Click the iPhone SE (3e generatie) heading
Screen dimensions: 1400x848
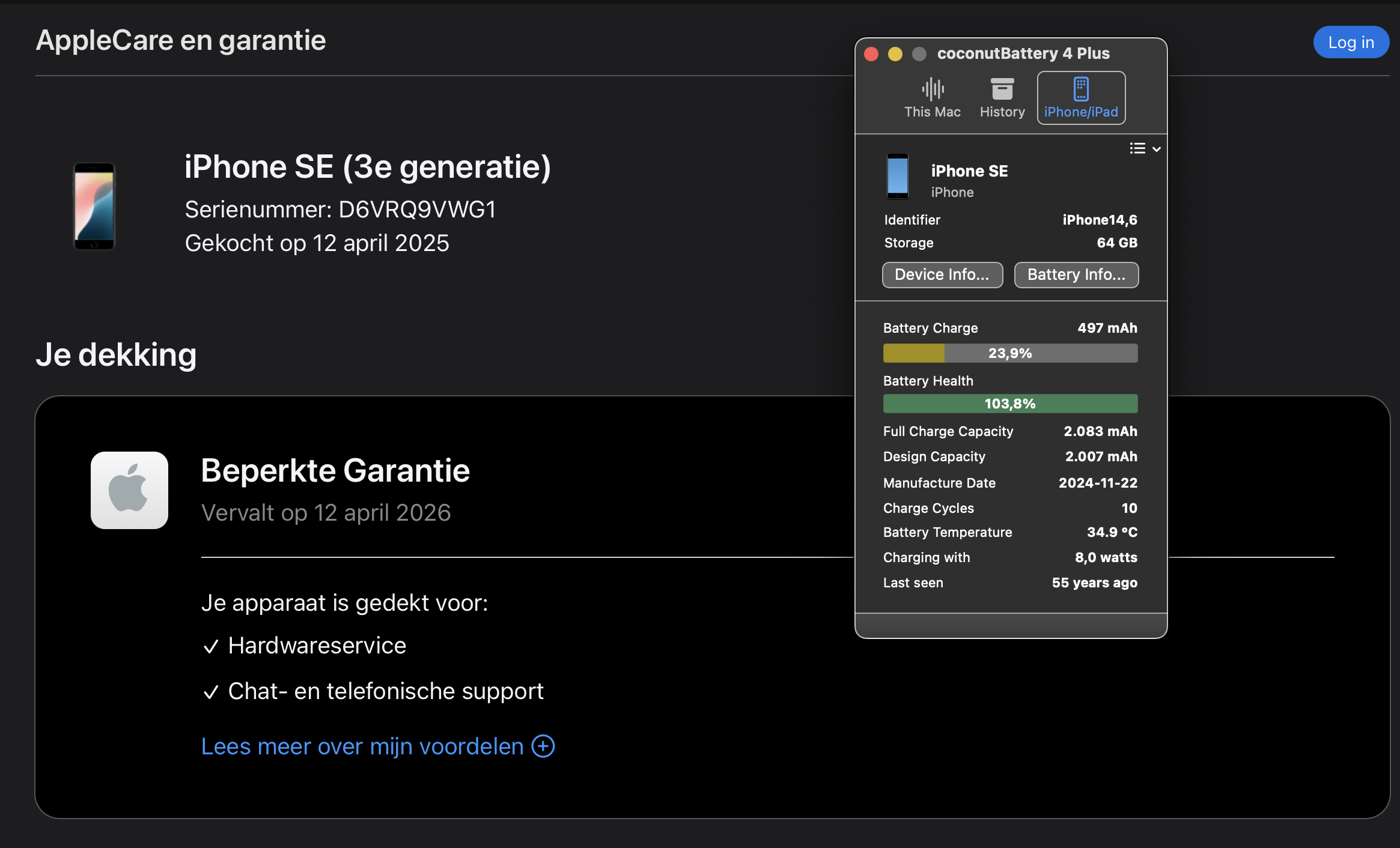368,167
